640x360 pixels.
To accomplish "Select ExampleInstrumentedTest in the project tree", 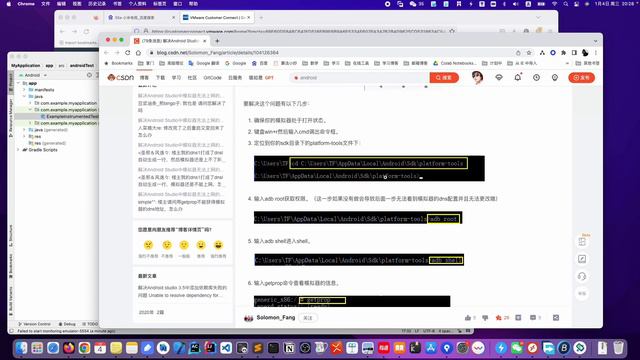I will [69, 116].
